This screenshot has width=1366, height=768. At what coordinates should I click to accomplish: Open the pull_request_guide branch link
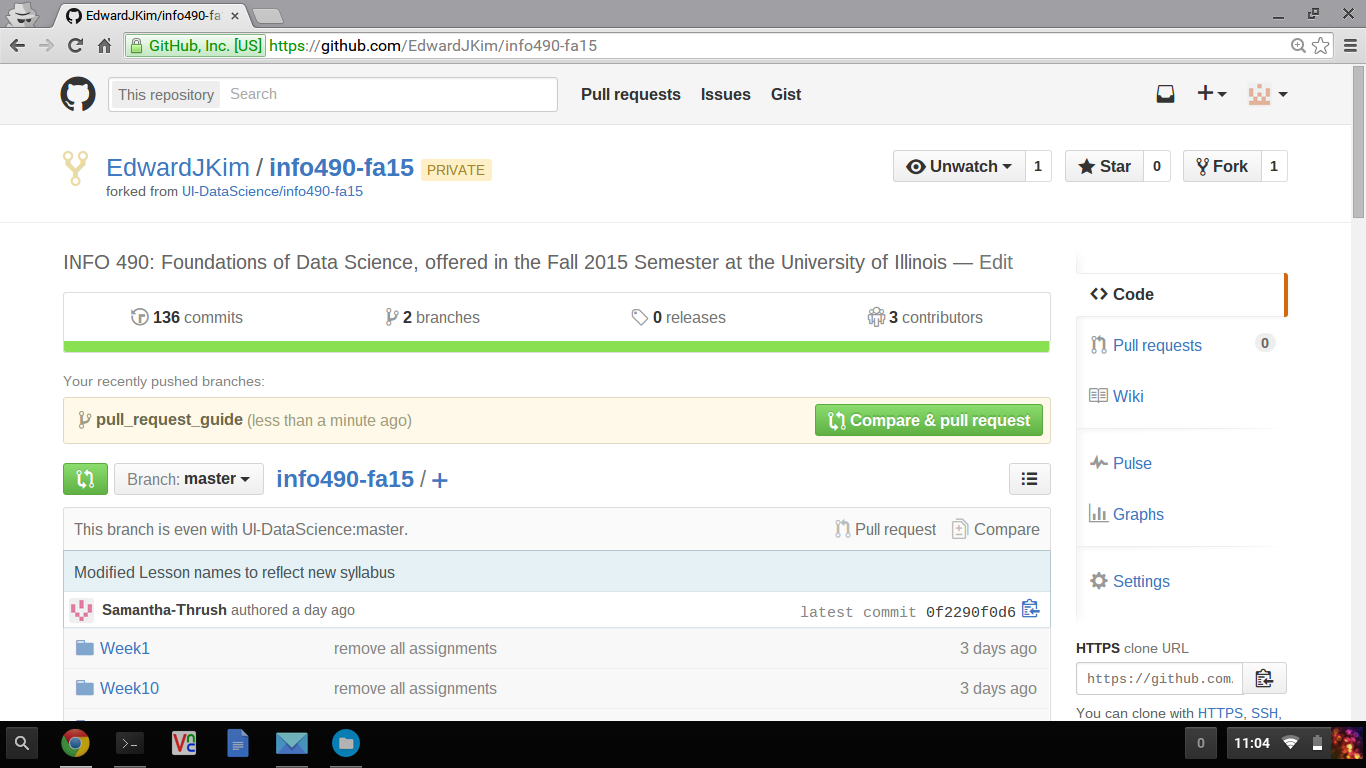click(x=169, y=420)
